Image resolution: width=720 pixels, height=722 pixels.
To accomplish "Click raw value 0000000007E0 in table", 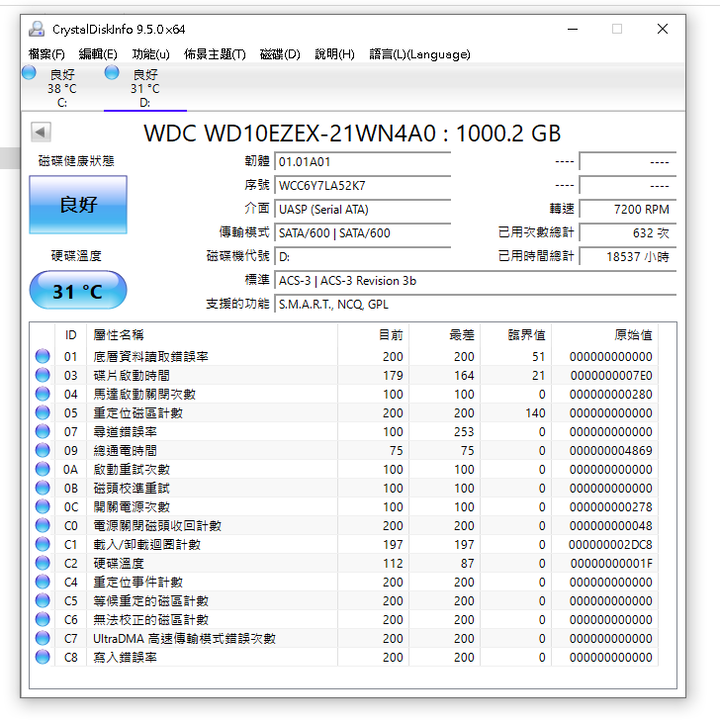I will coord(611,375).
